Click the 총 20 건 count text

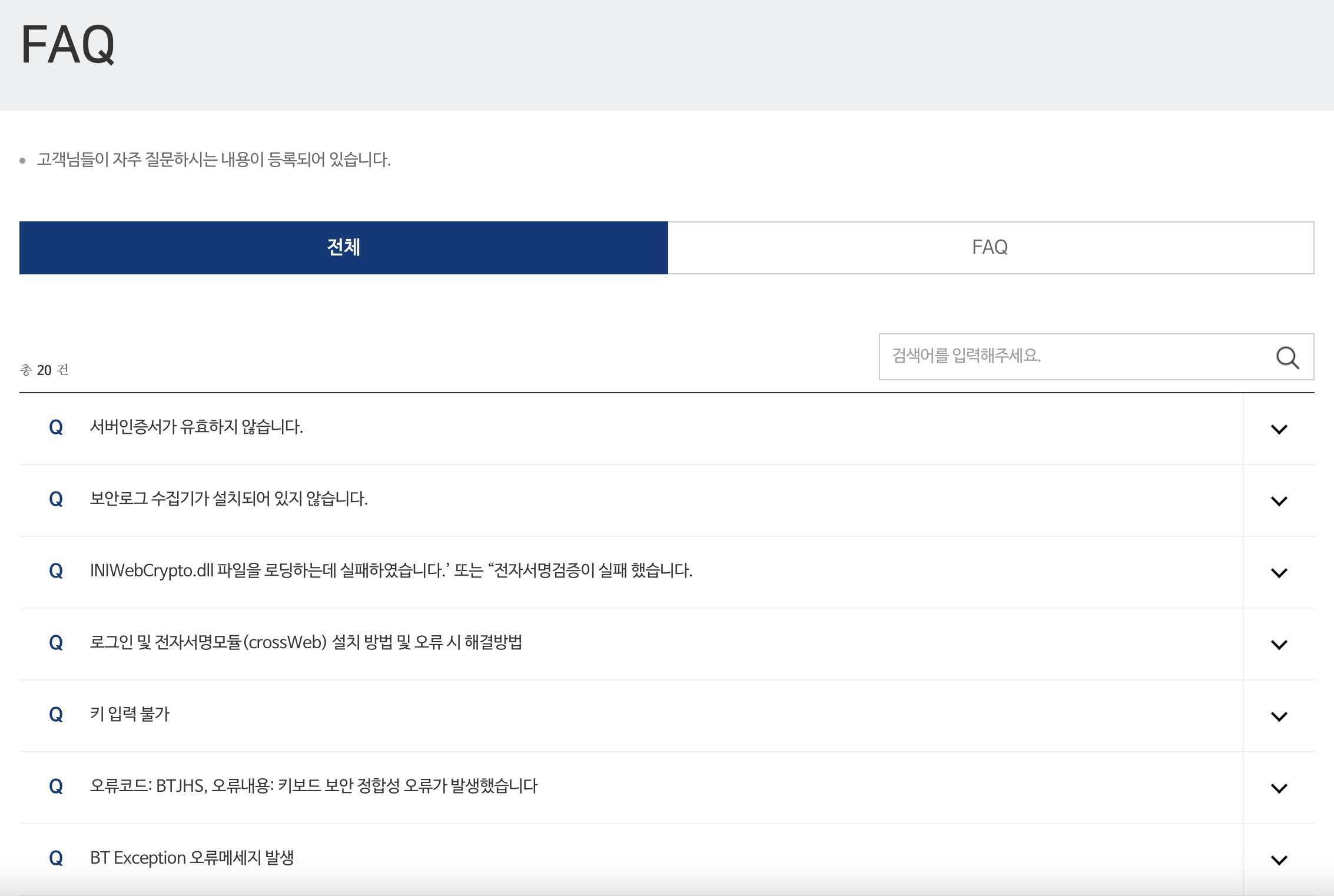click(44, 370)
